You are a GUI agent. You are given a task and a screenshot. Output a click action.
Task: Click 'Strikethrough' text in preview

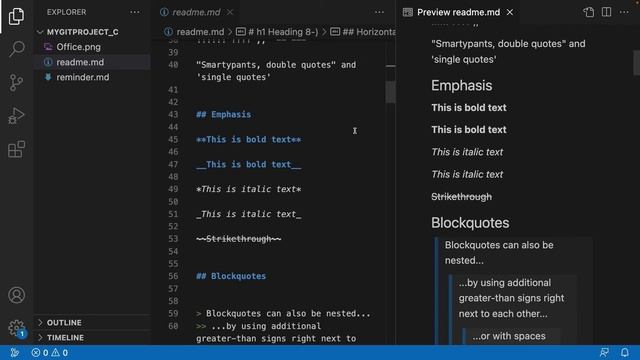(461, 197)
